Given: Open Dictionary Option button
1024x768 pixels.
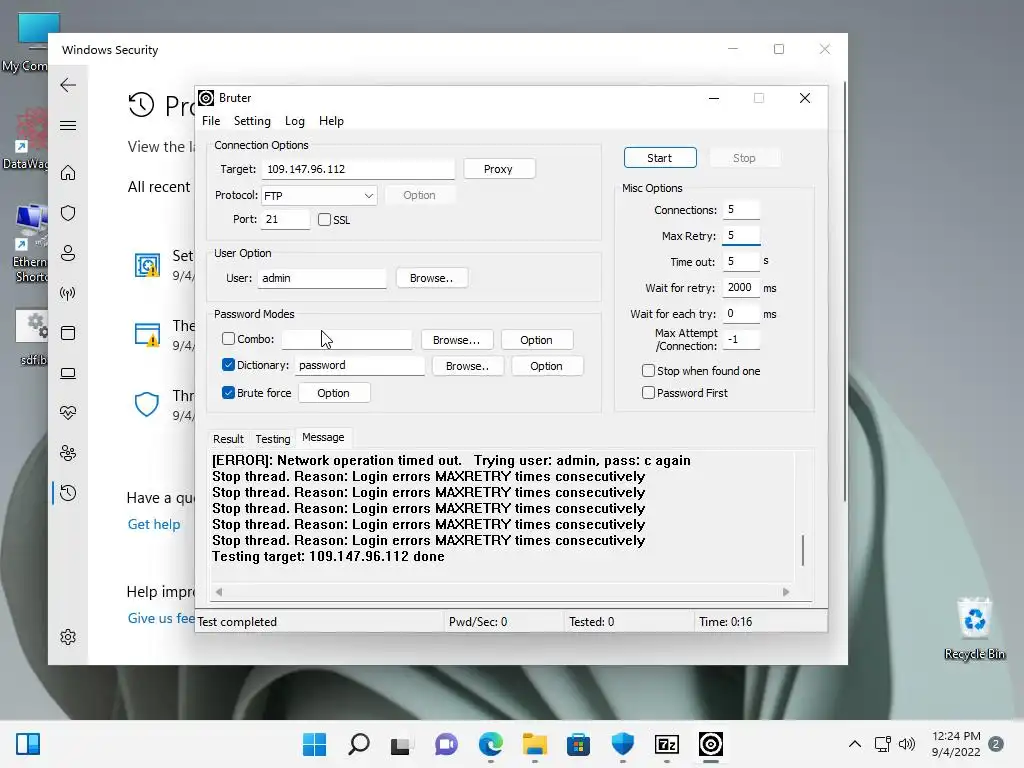Looking at the screenshot, I should tap(547, 366).
